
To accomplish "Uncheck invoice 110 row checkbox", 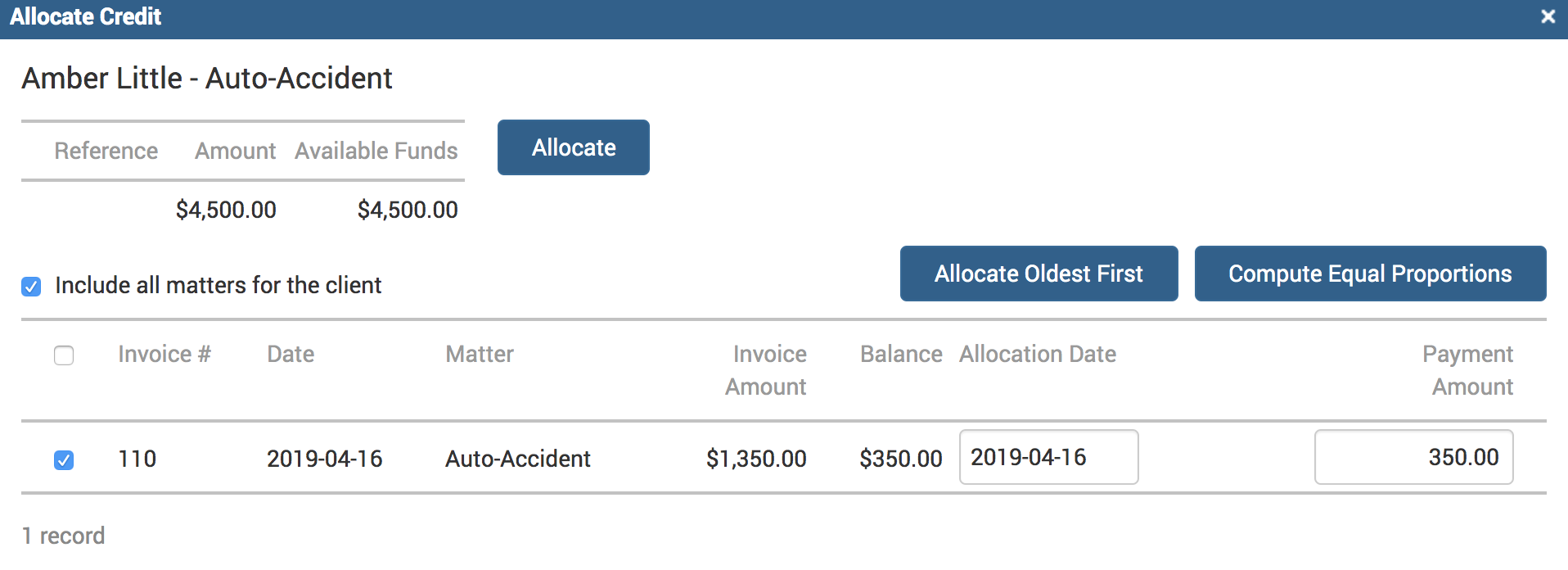I will pyautogui.click(x=64, y=460).
